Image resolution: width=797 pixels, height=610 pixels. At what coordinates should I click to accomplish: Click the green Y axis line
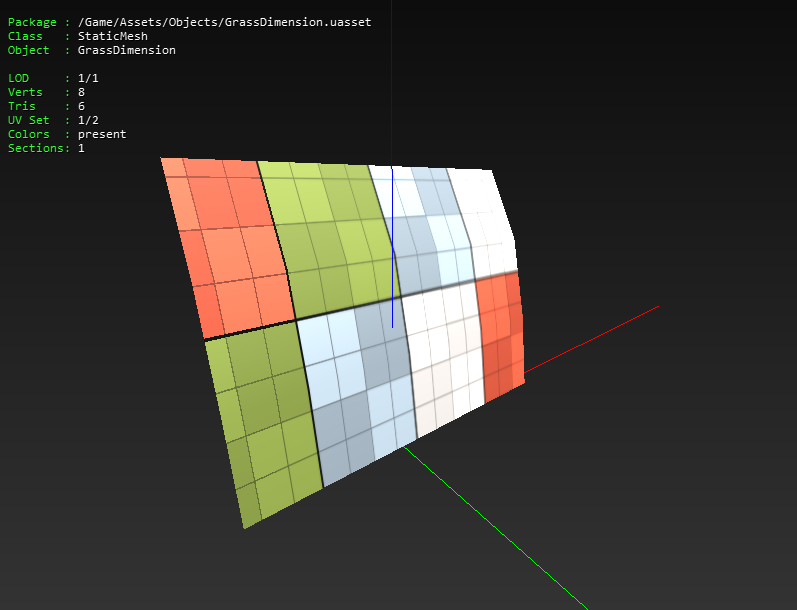[496, 528]
